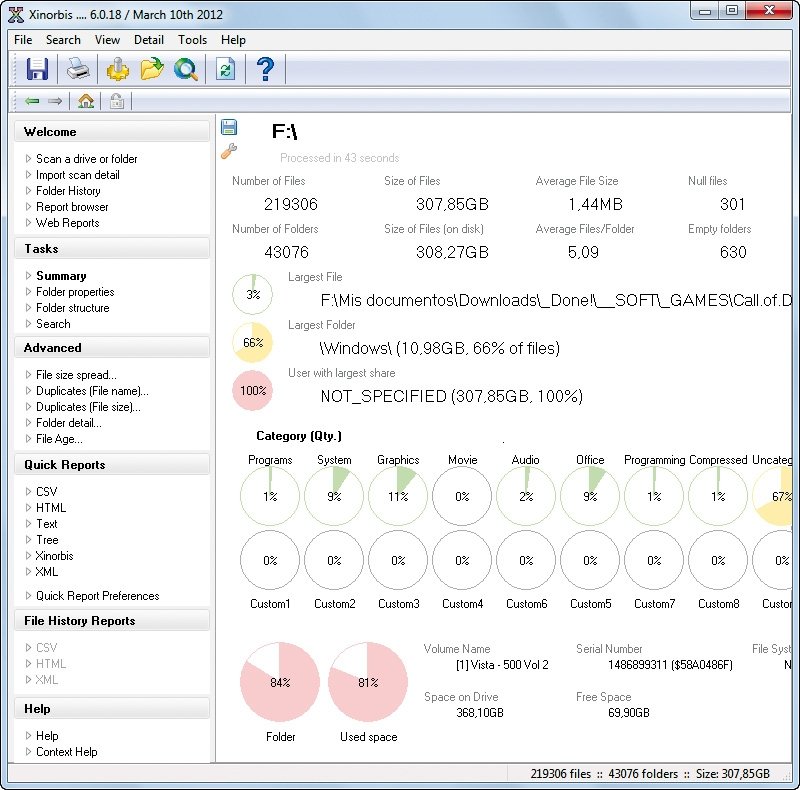Open Web Reports
This screenshot has height=790, width=800.
point(67,223)
